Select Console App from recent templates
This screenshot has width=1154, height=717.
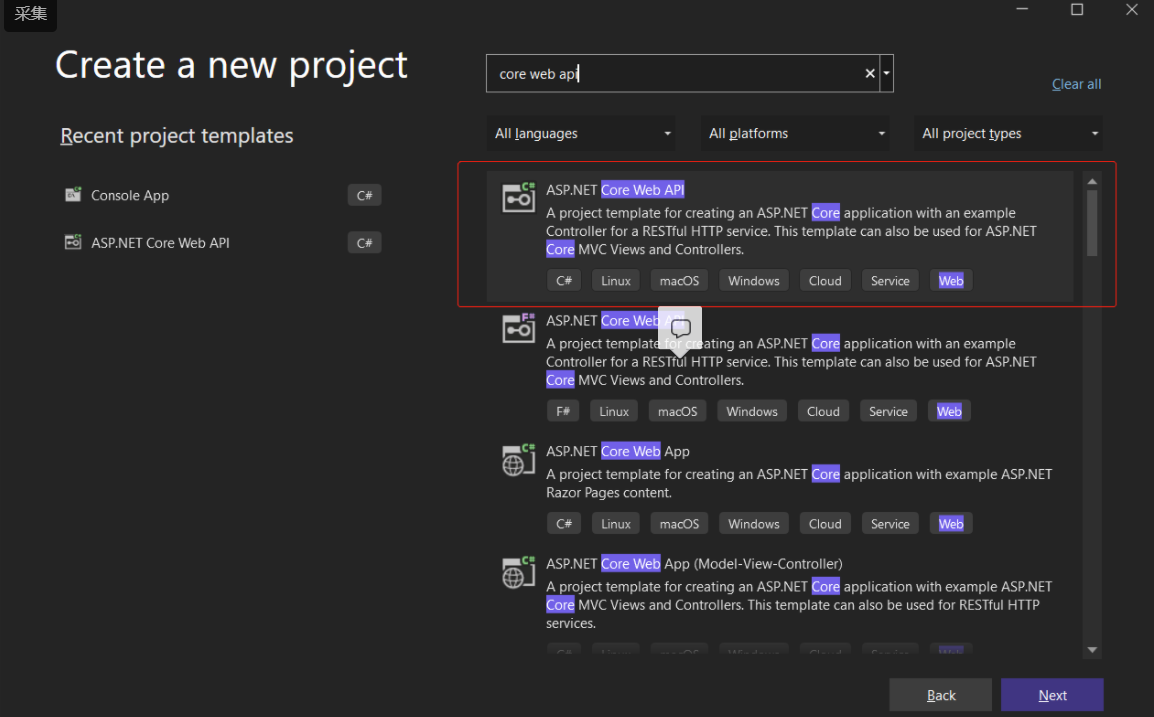click(130, 195)
